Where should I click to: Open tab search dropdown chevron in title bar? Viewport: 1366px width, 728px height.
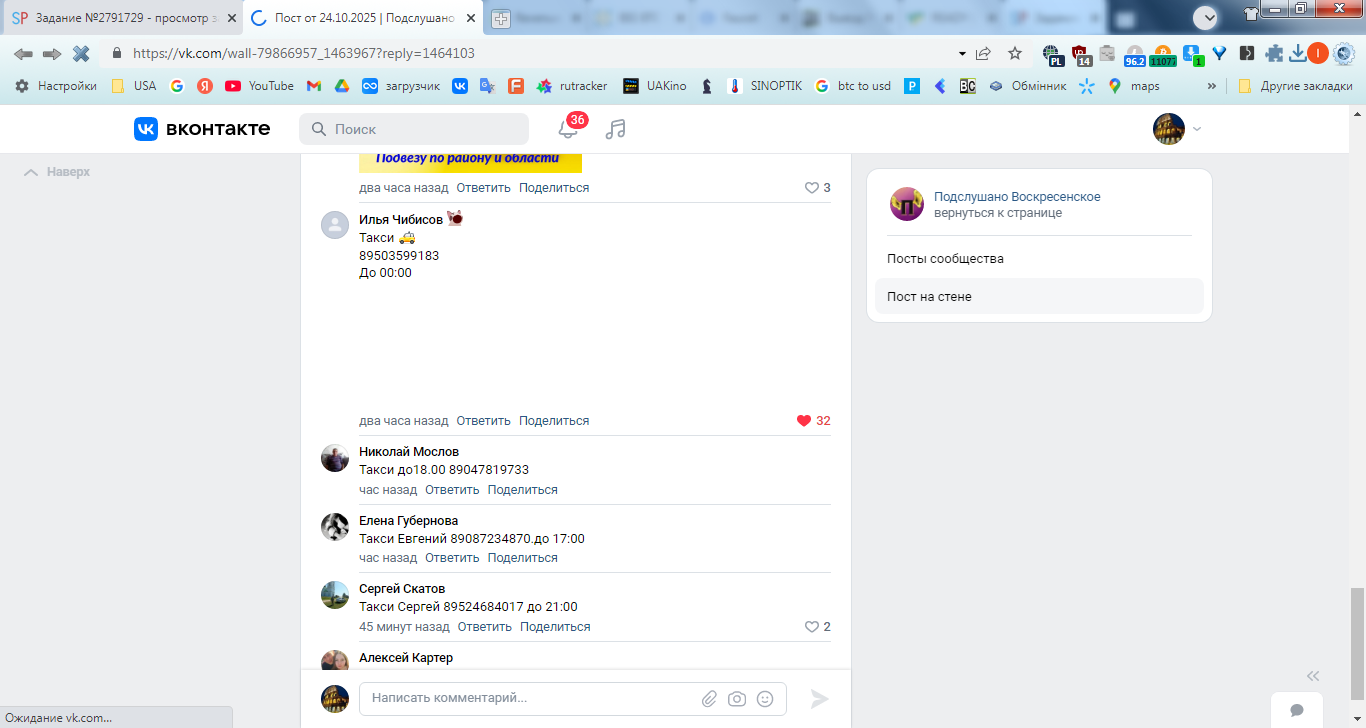(1207, 16)
